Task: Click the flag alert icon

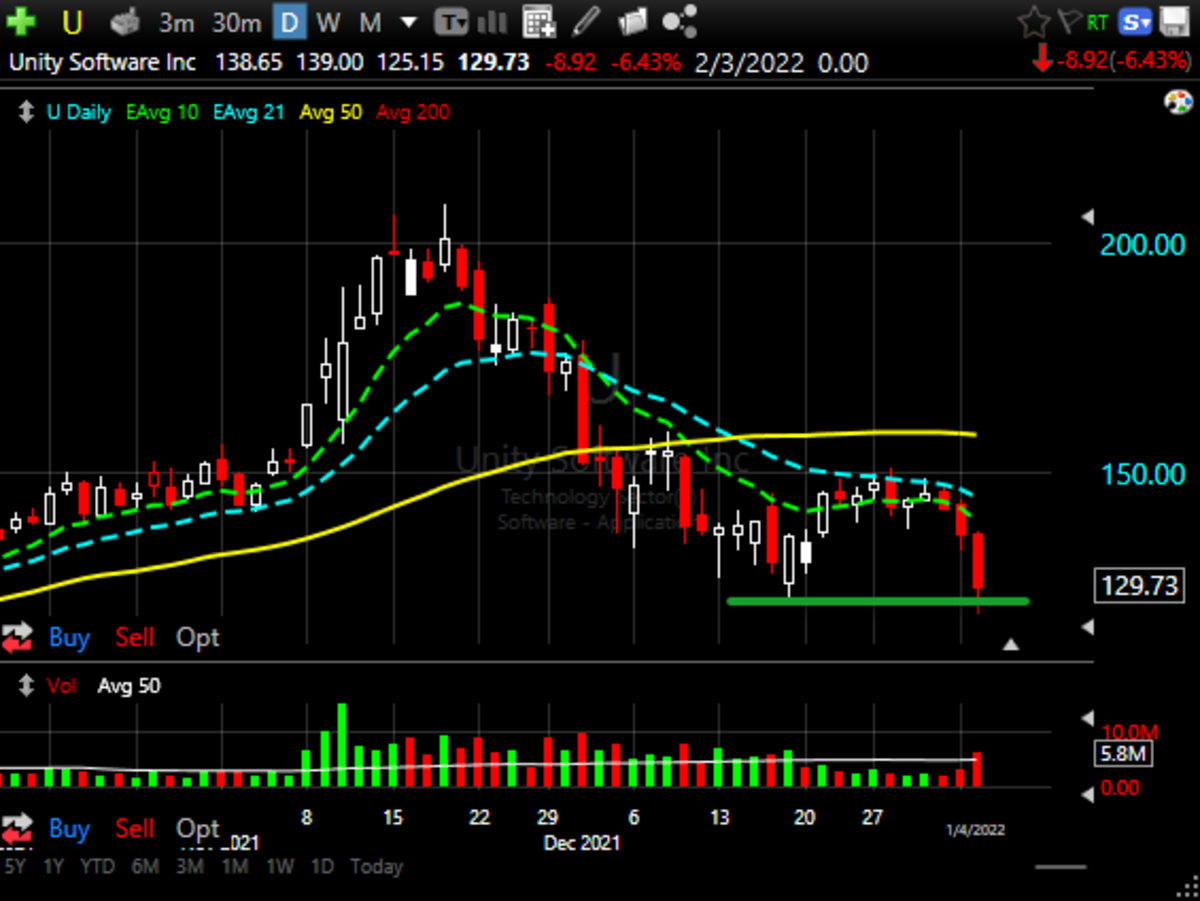Action: [x=1067, y=21]
